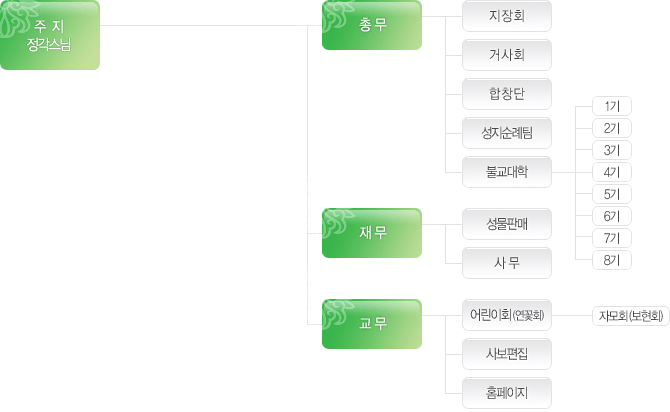Click the 성지순례팀 box

click(507, 133)
